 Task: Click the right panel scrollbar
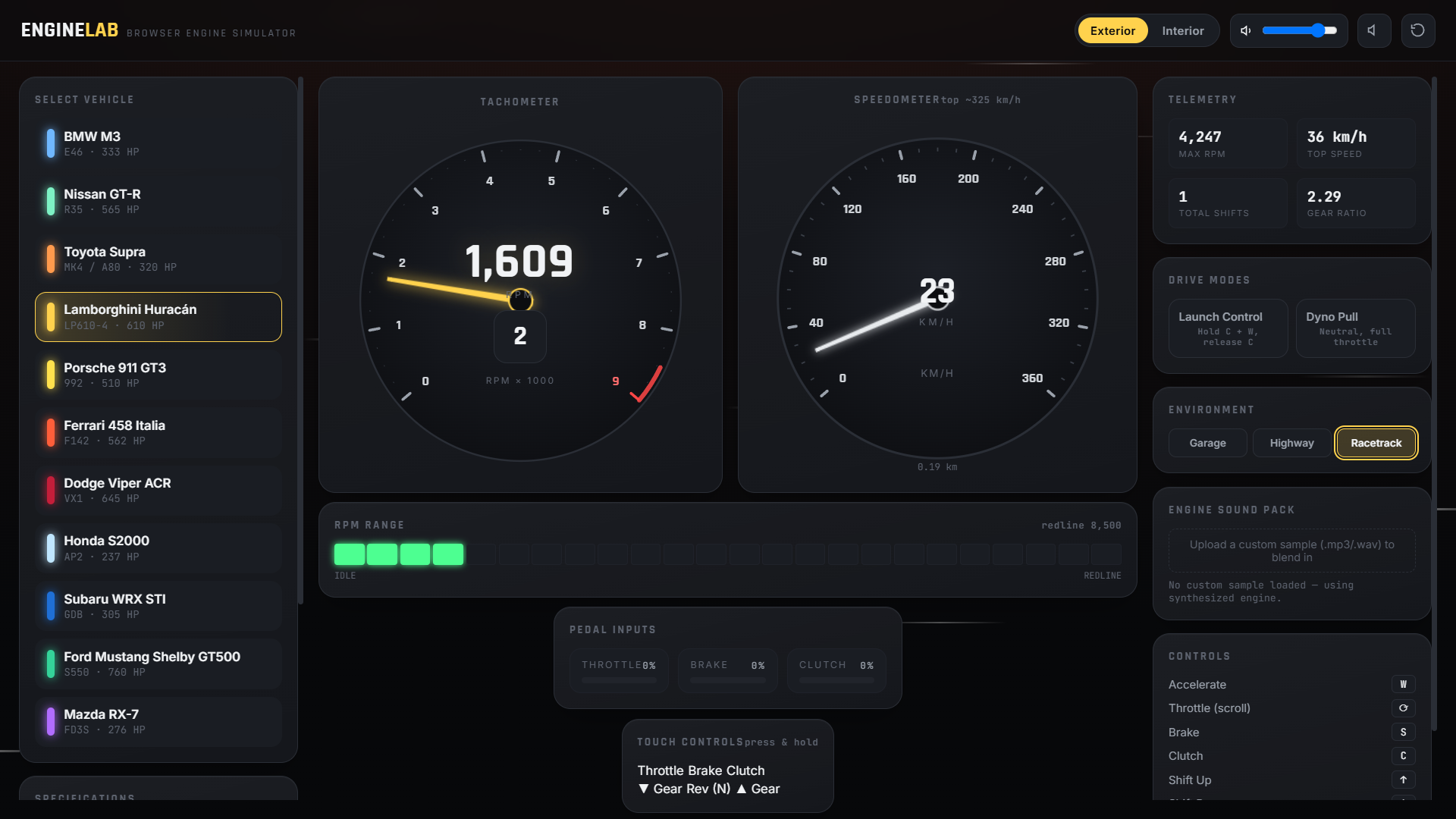coord(1434,402)
